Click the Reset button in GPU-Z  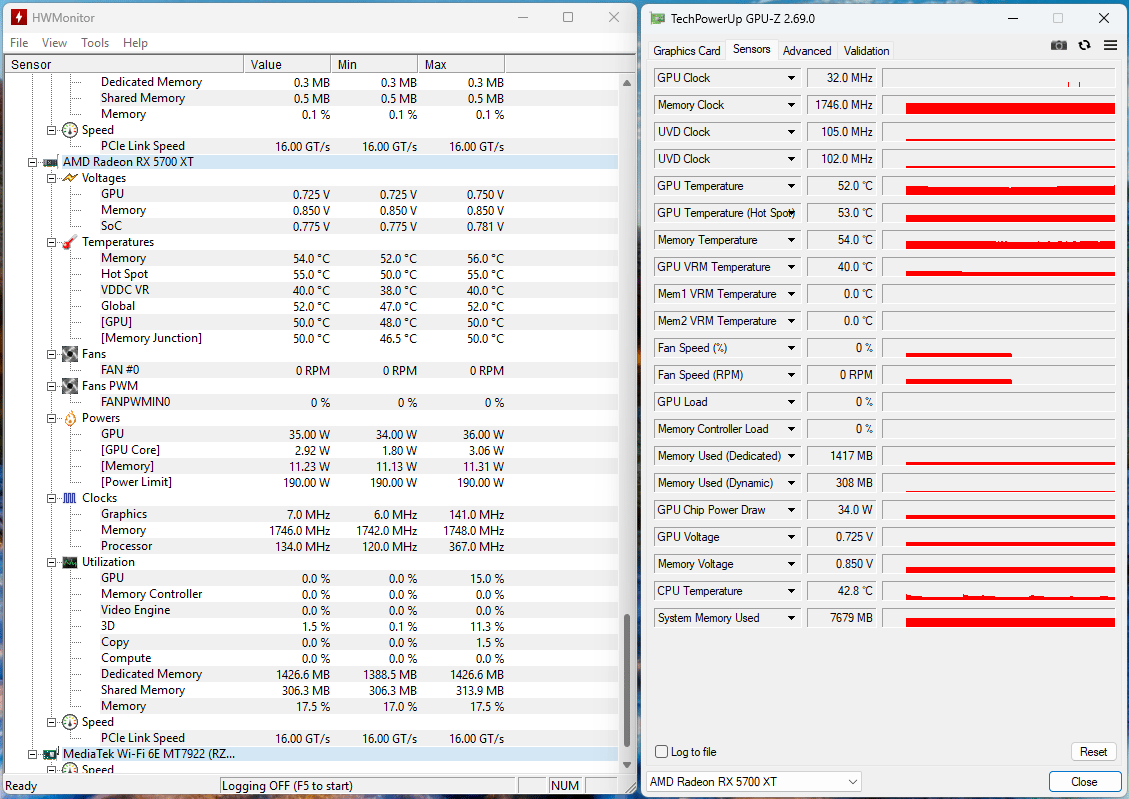click(x=1093, y=751)
